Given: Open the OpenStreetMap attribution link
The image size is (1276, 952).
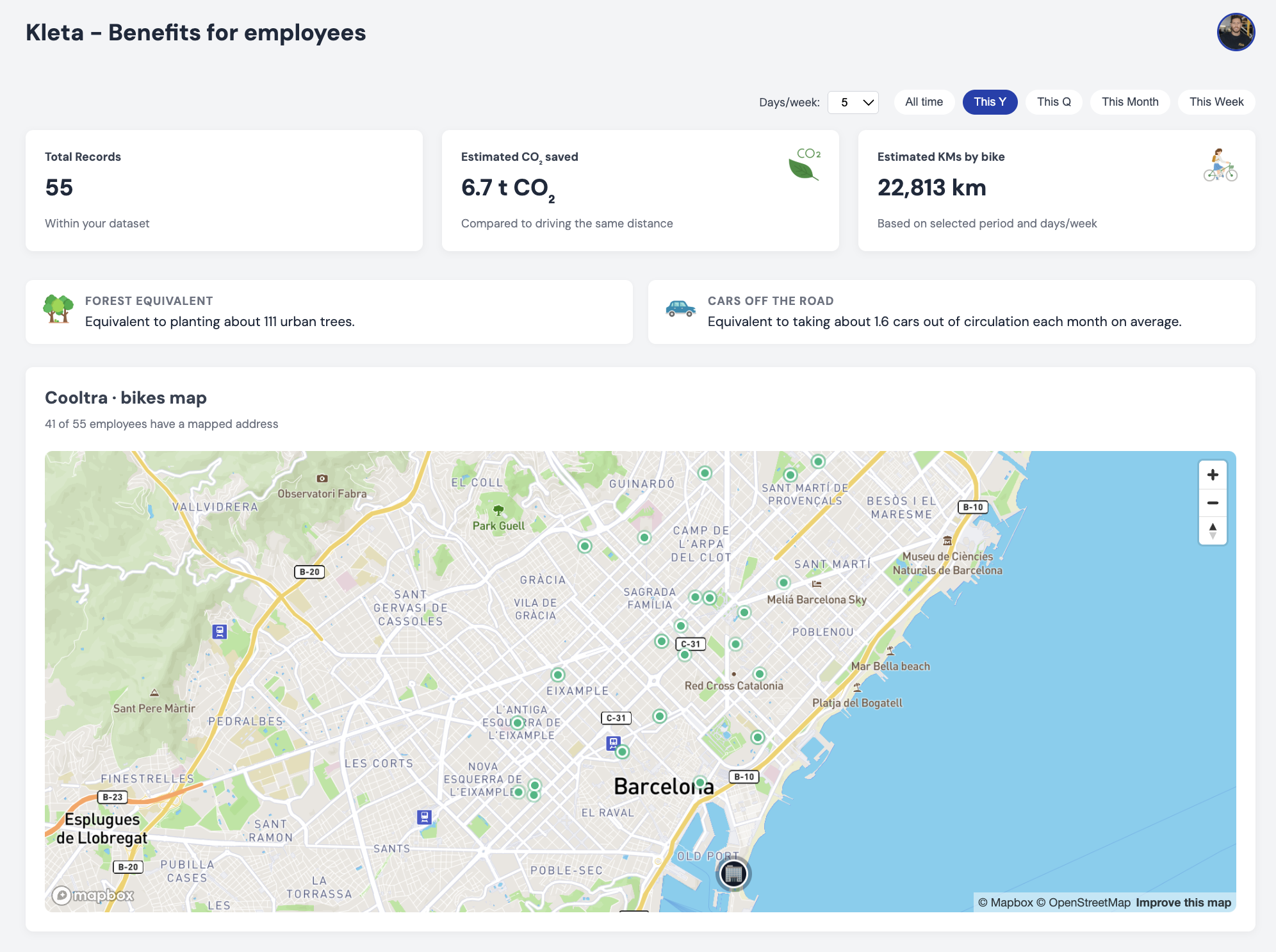Looking at the screenshot, I should (x=1084, y=903).
